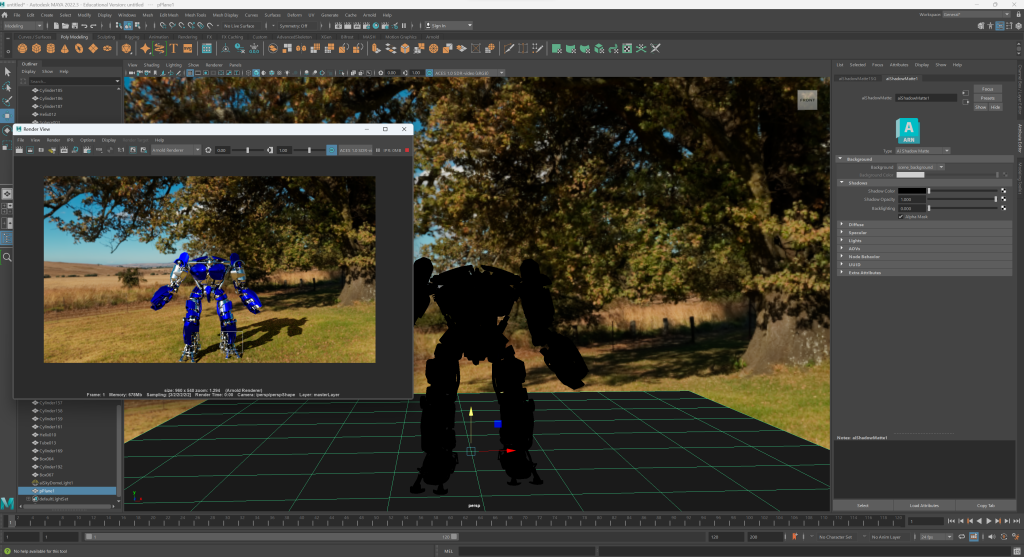Viewport: 1024px width, 557px height.
Task: Click the Save Scene icon in status line
Action: (74, 25)
